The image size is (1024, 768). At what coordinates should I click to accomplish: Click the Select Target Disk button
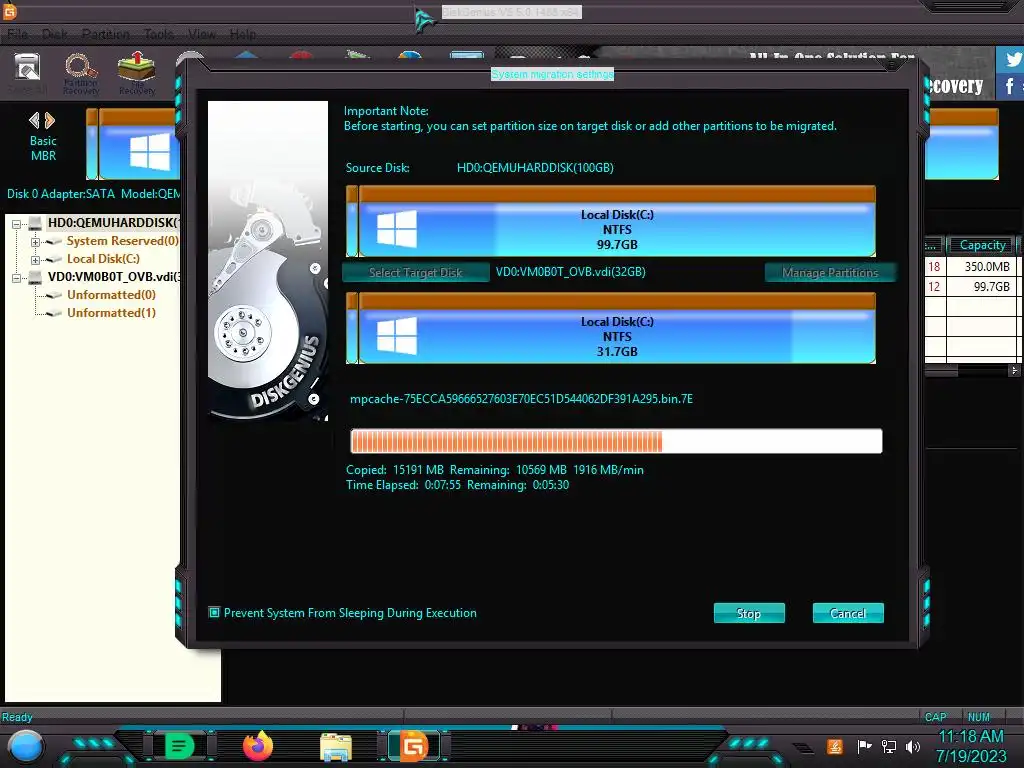[x=415, y=272]
